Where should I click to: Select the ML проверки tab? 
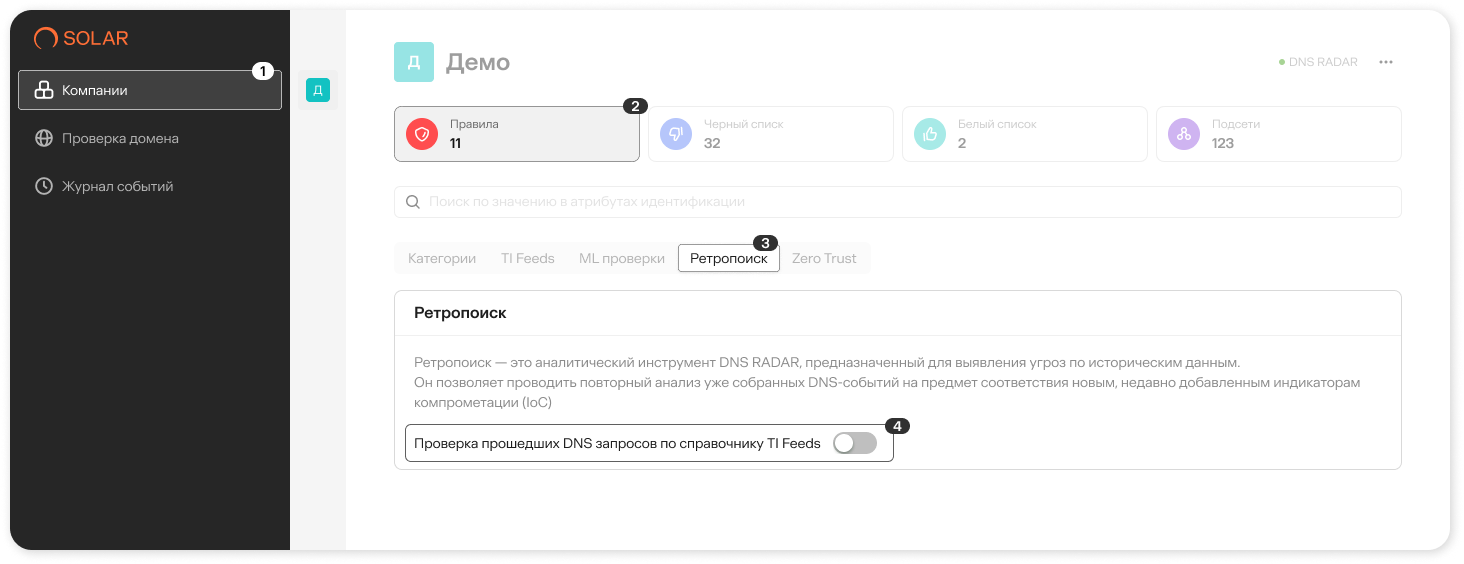[x=622, y=258]
